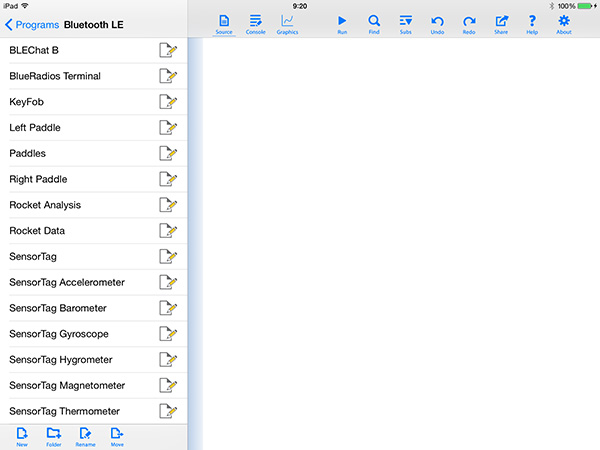Edit the SensorTag Magnetometer program
This screenshot has width=600, height=450.
click(x=168, y=385)
